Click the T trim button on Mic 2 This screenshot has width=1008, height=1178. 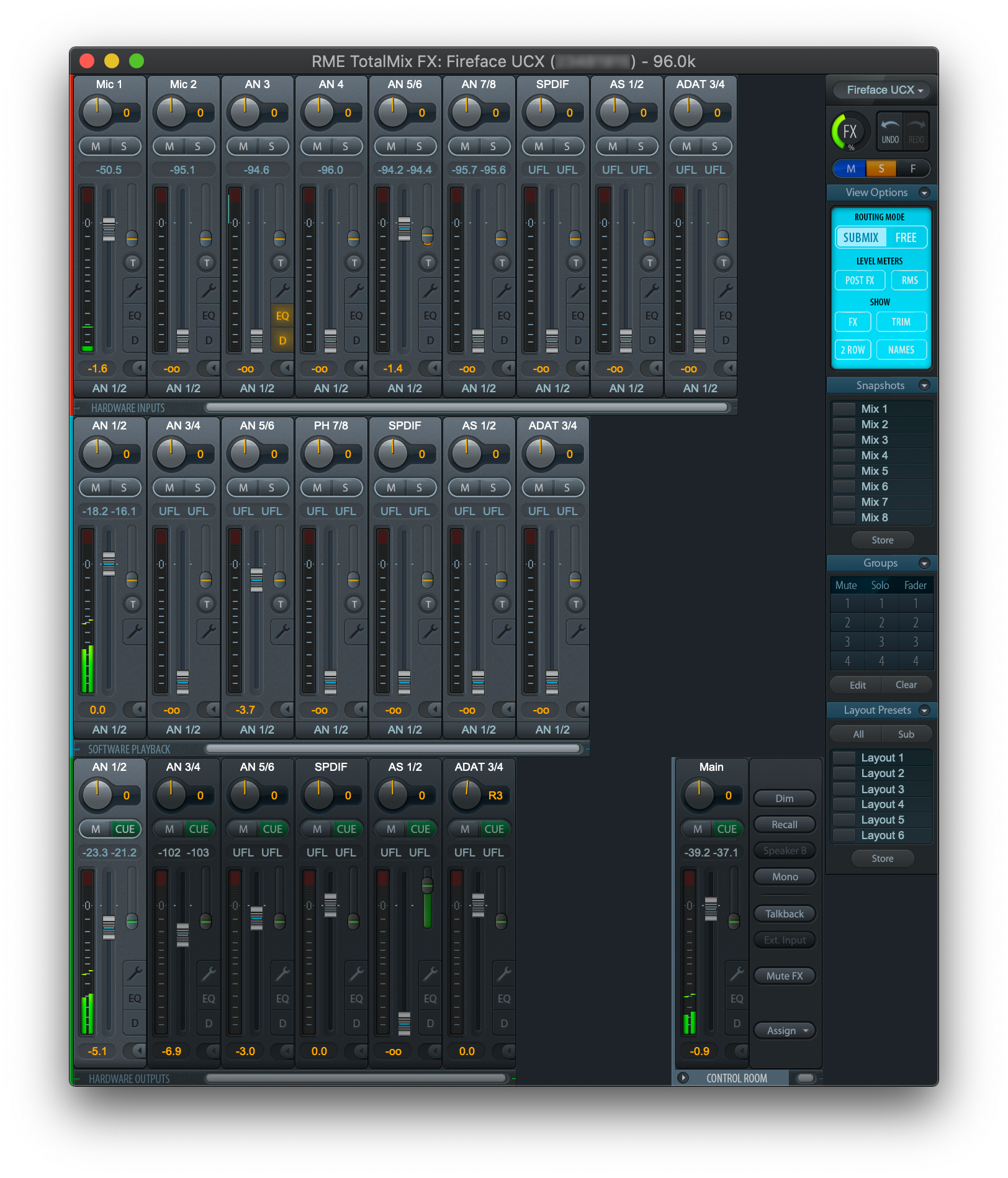pyautogui.click(x=206, y=263)
